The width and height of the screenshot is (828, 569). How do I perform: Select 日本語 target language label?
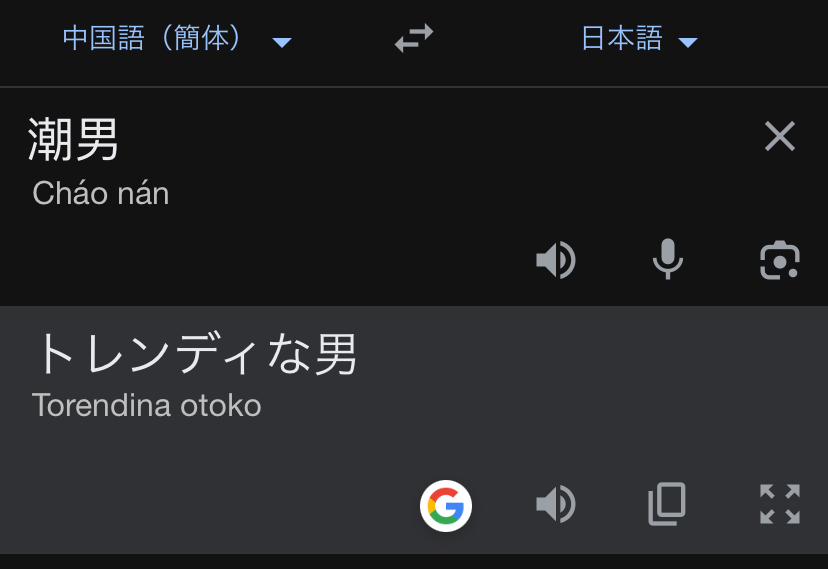[621, 39]
